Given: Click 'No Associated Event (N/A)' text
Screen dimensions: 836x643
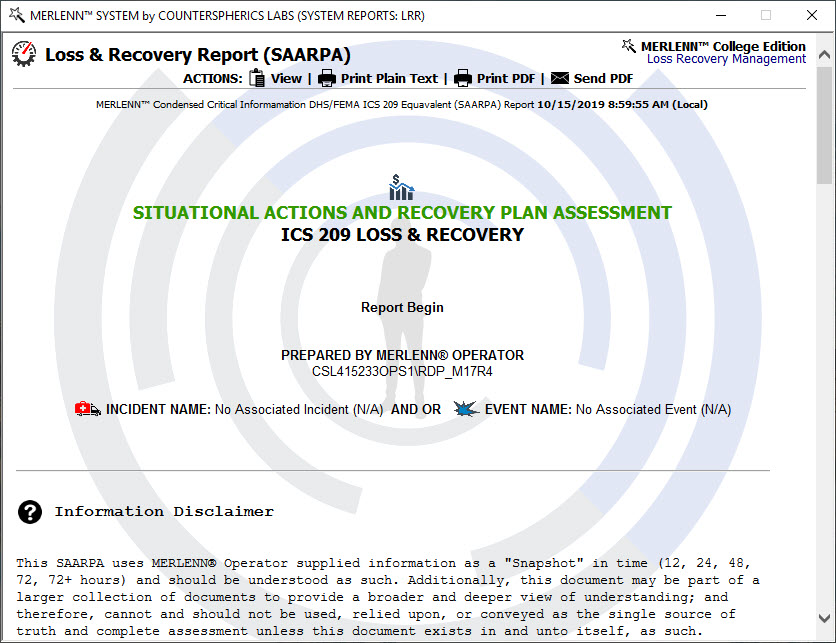Looking at the screenshot, I should [653, 409].
